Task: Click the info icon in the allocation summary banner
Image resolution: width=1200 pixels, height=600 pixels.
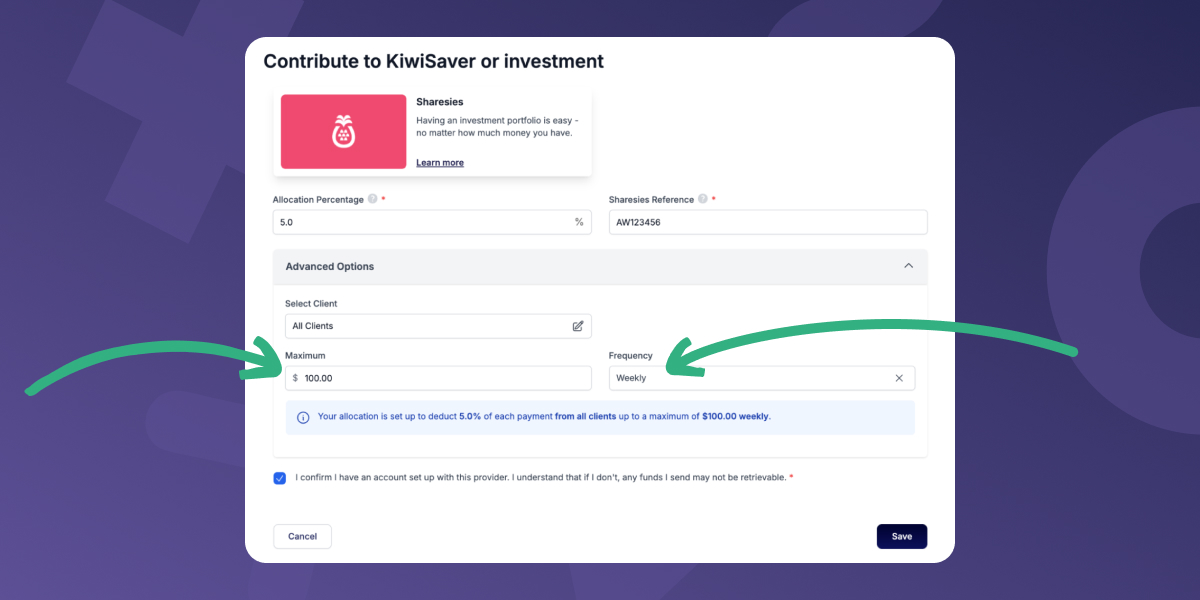Action: [303, 417]
